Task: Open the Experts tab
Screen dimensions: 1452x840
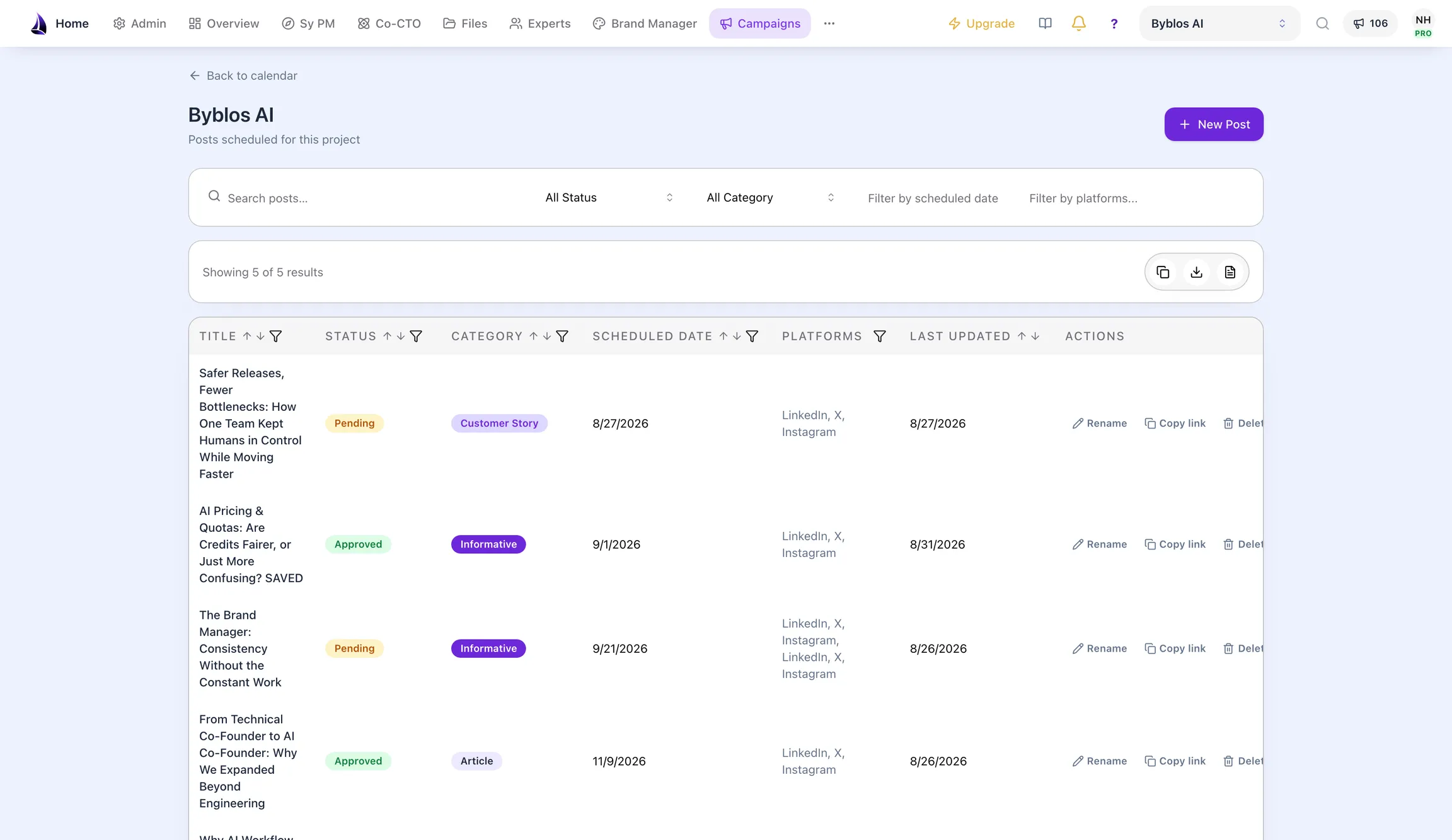Action: tap(540, 23)
